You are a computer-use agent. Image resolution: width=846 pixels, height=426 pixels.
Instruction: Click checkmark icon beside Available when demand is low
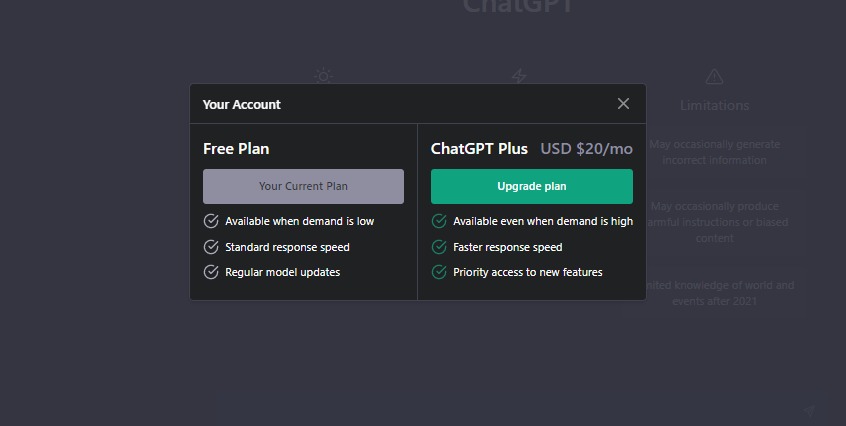(x=211, y=221)
